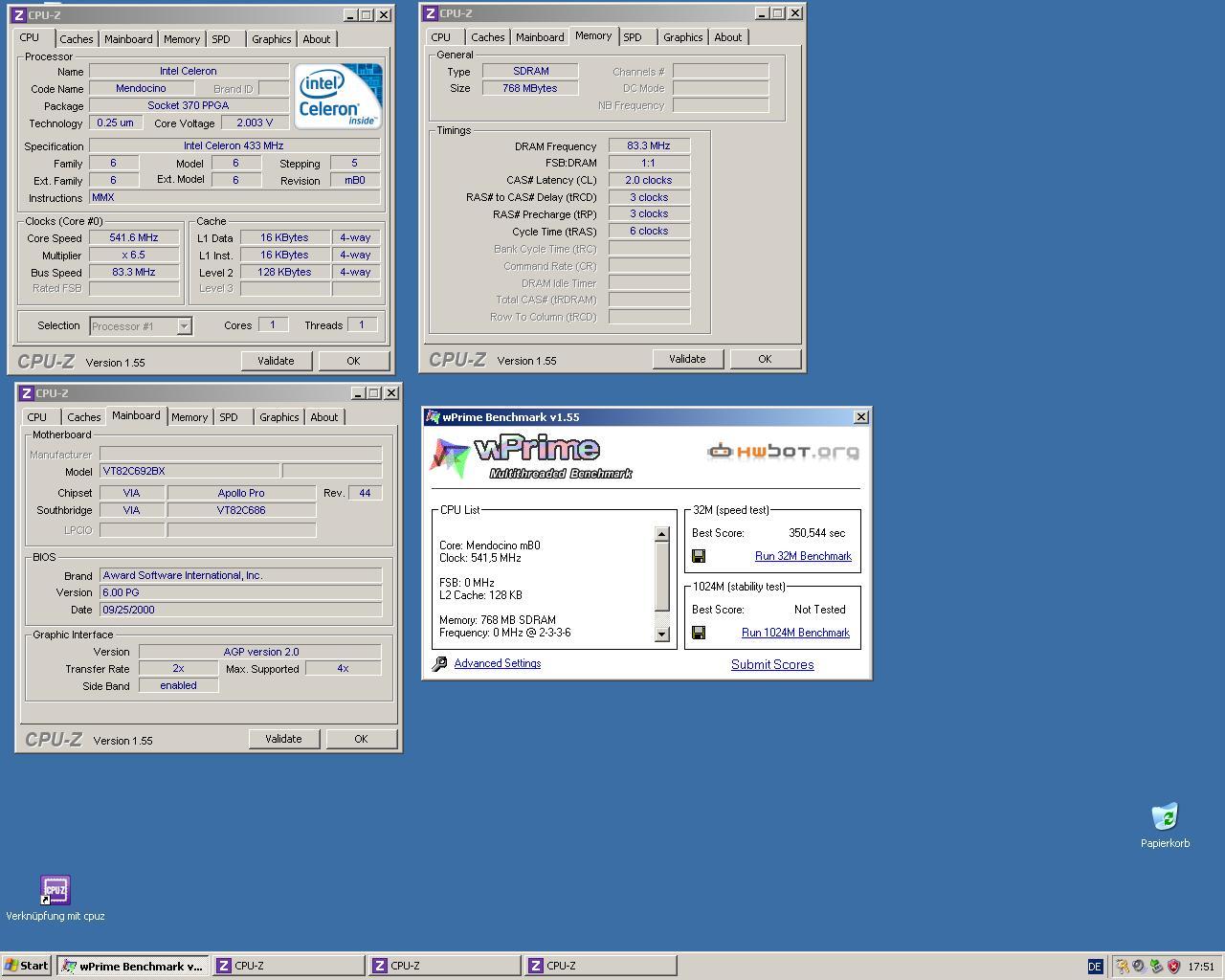
Task: Click the Intel Celeron inside logo
Action: pyautogui.click(x=338, y=96)
